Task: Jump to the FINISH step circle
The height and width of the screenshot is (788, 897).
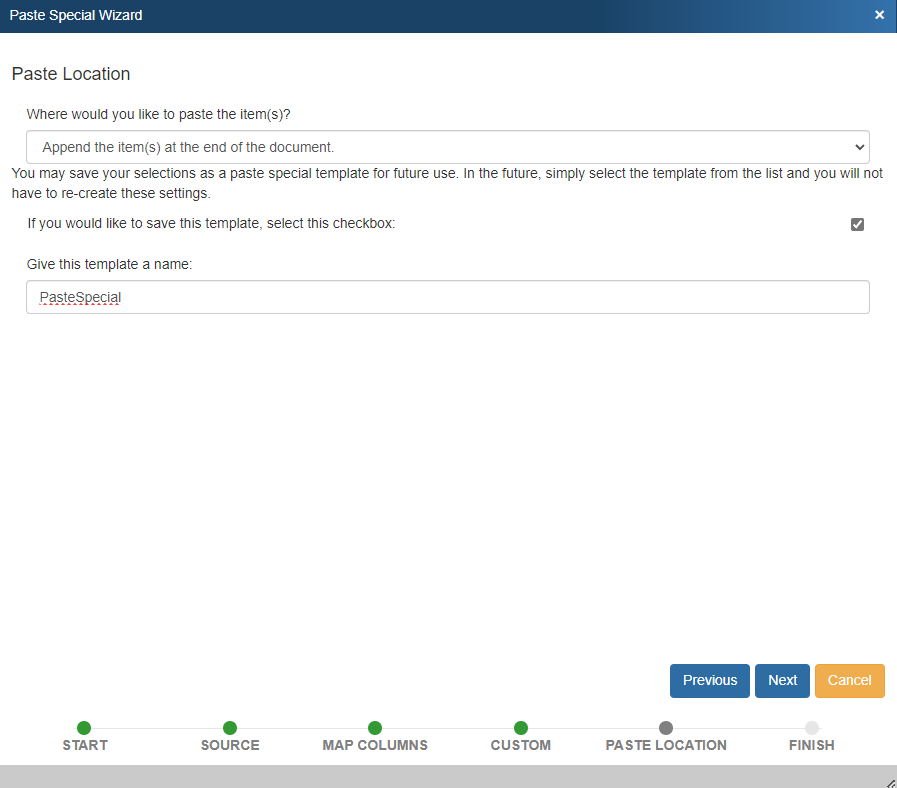Action: point(812,728)
